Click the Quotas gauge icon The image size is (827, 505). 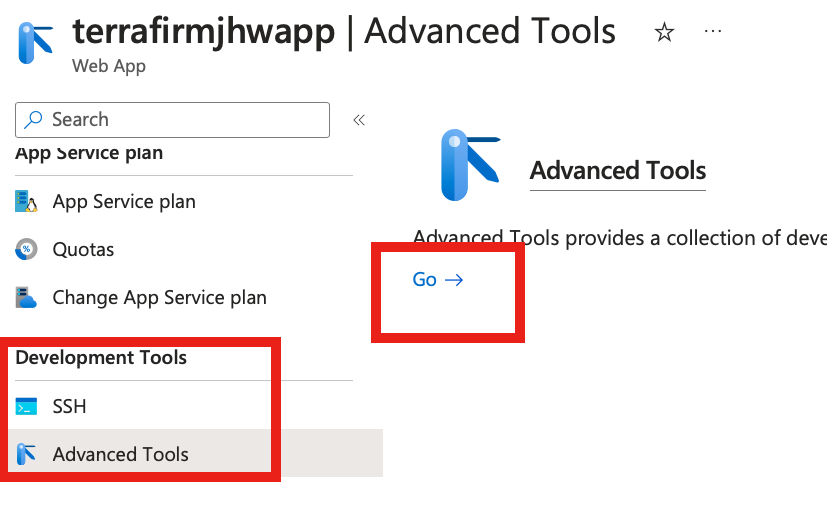coord(26,249)
